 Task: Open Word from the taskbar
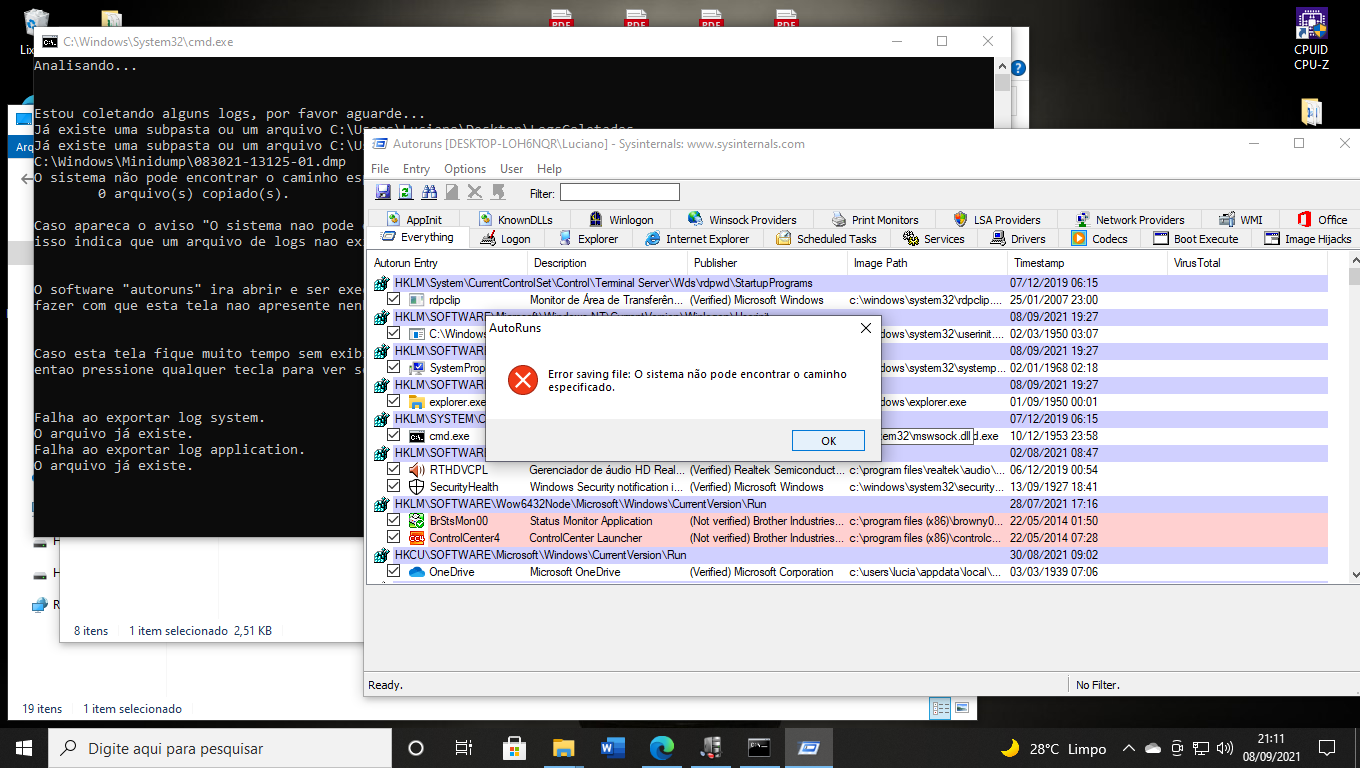click(x=612, y=748)
